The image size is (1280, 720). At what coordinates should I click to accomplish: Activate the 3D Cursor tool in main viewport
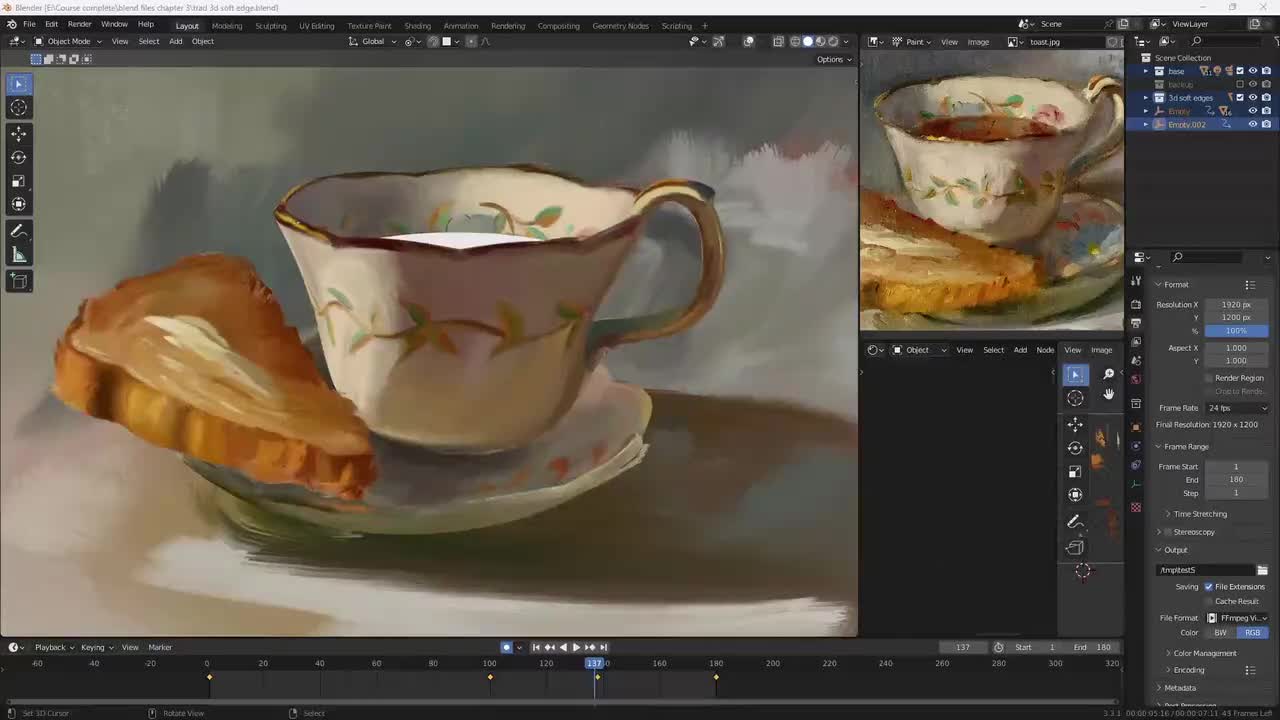coord(18,108)
